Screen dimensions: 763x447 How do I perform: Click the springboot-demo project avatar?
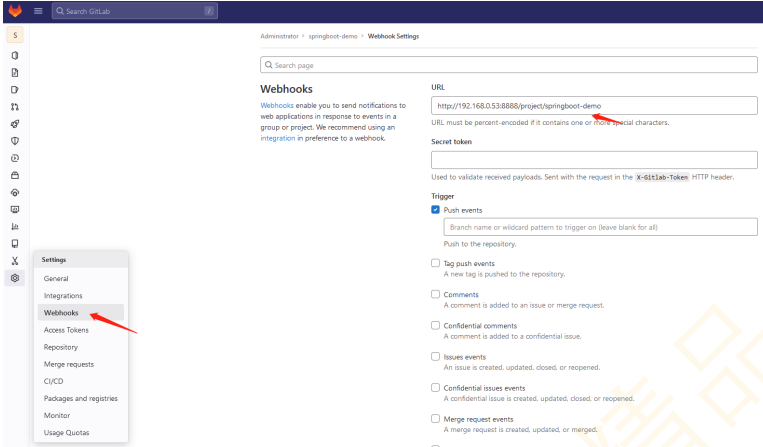click(15, 35)
